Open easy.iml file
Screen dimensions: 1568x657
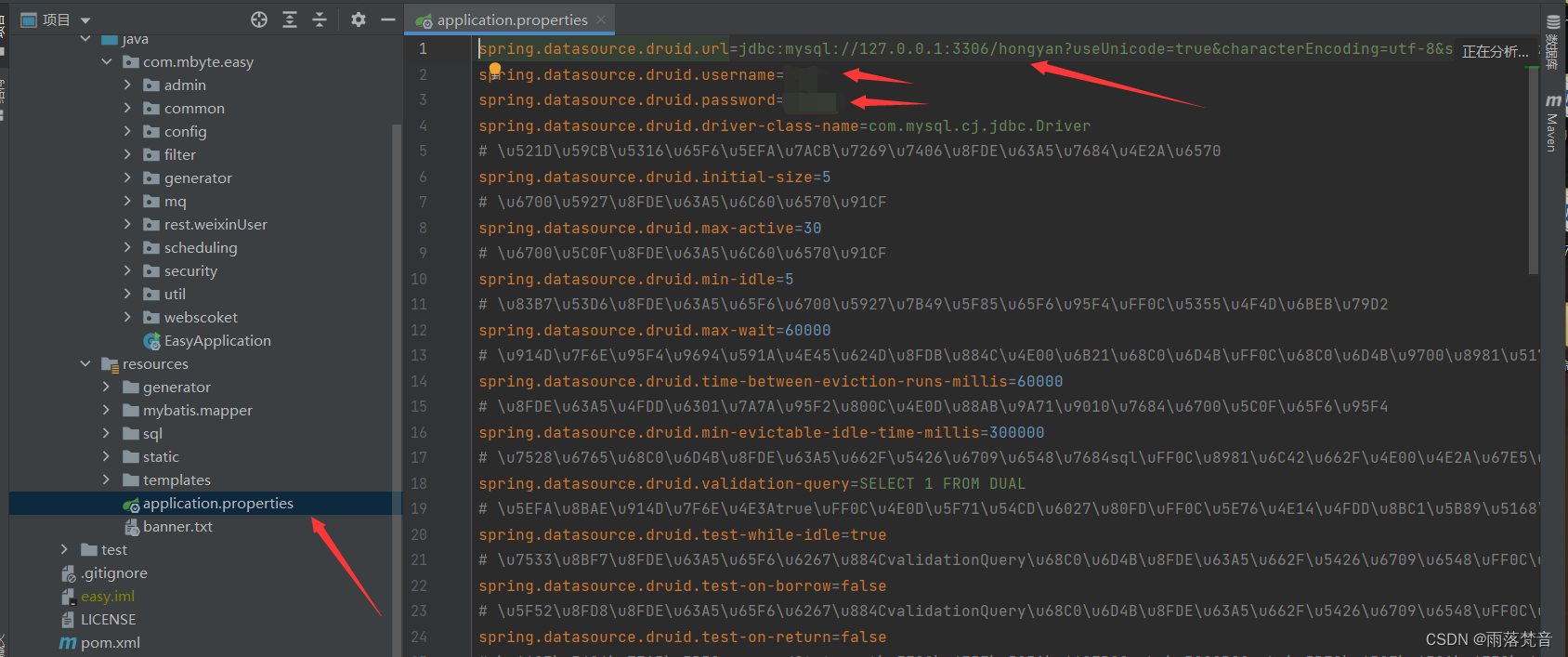[108, 596]
